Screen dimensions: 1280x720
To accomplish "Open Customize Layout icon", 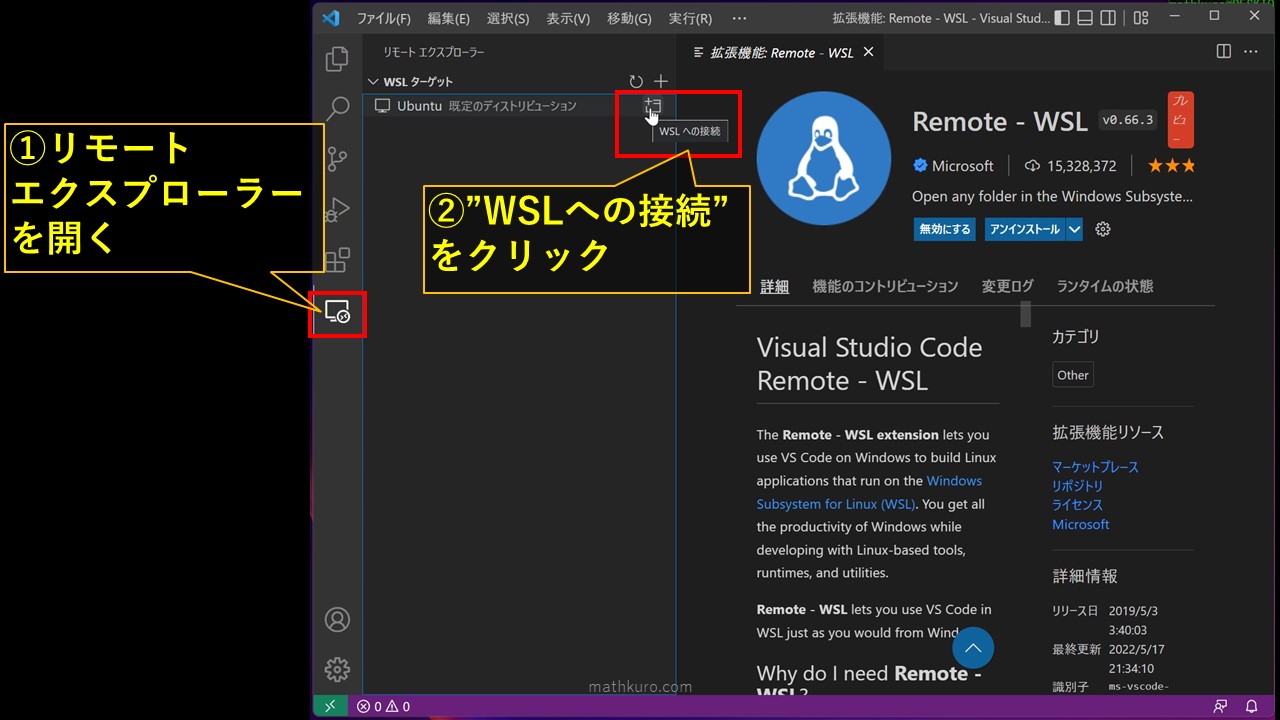I will tap(1141, 18).
